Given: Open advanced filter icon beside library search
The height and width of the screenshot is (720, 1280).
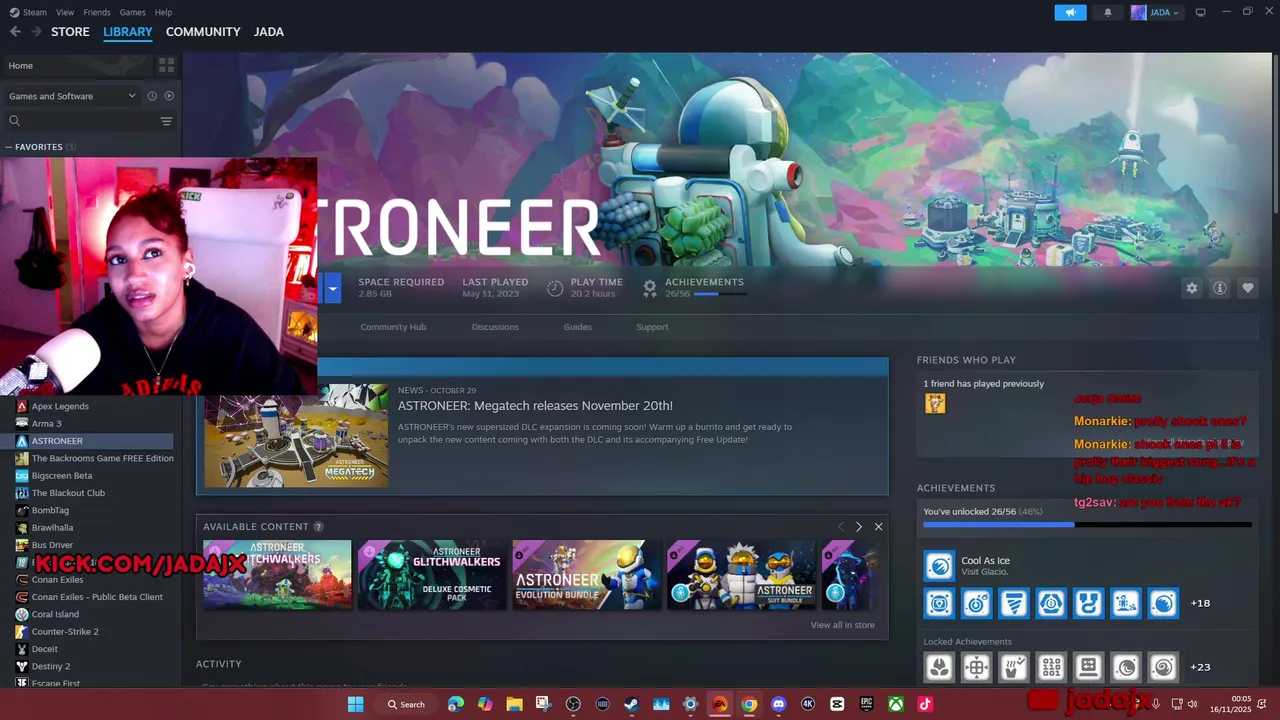Looking at the screenshot, I should (x=166, y=121).
